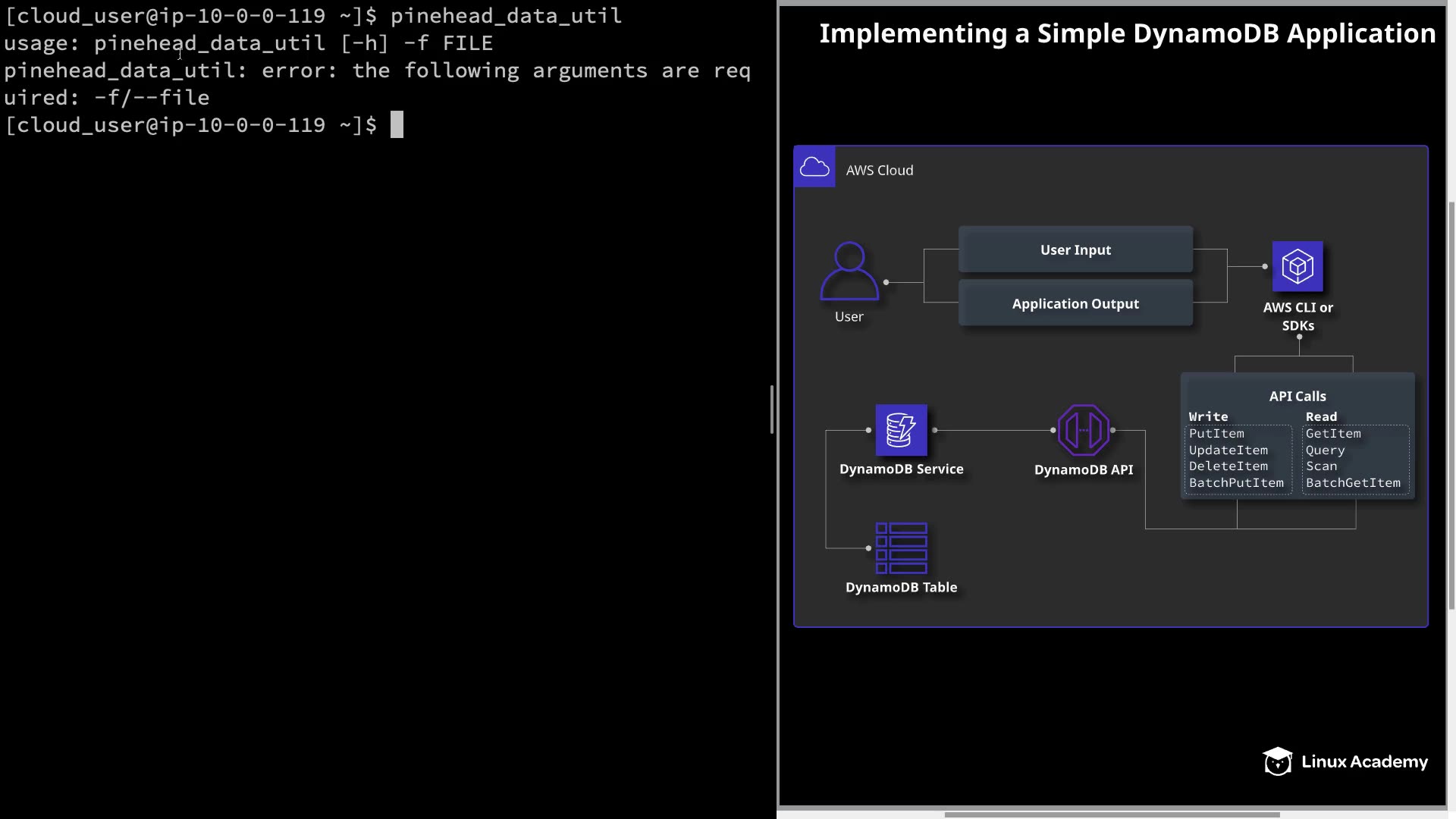This screenshot has width=1456, height=819.
Task: Select PutItem in the Write list
Action: (x=1216, y=434)
